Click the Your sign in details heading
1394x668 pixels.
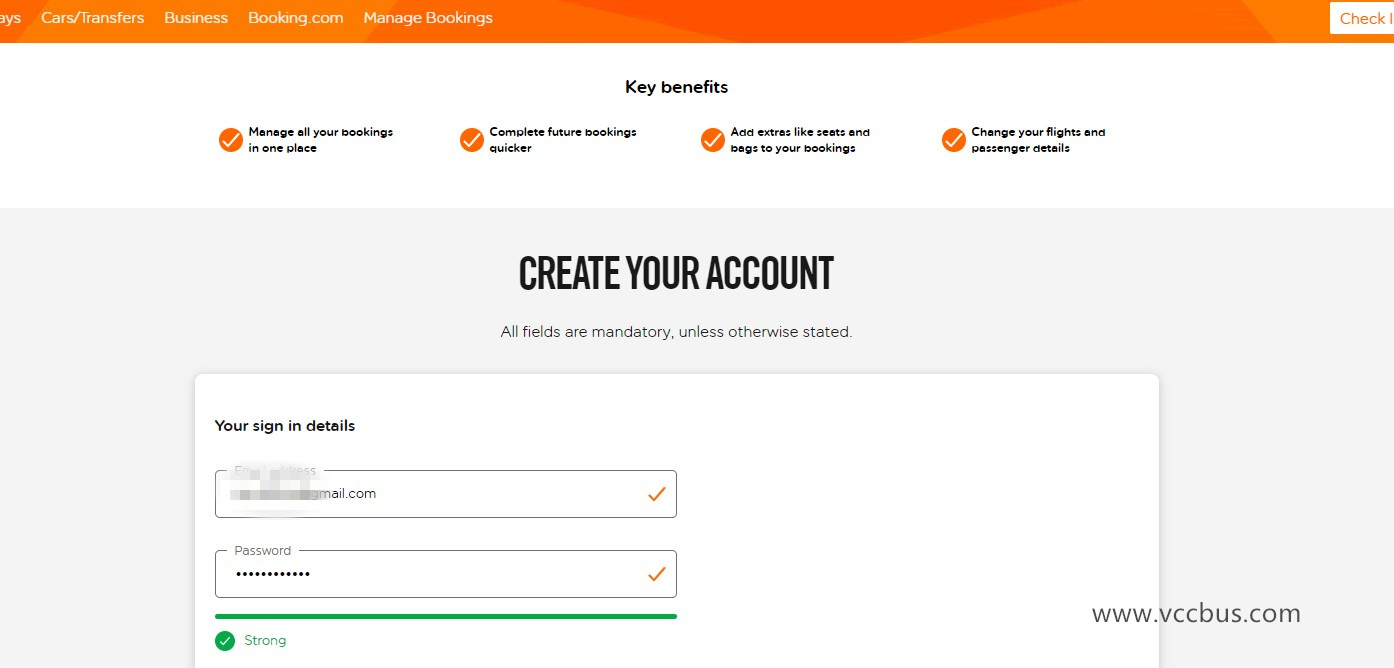click(285, 426)
